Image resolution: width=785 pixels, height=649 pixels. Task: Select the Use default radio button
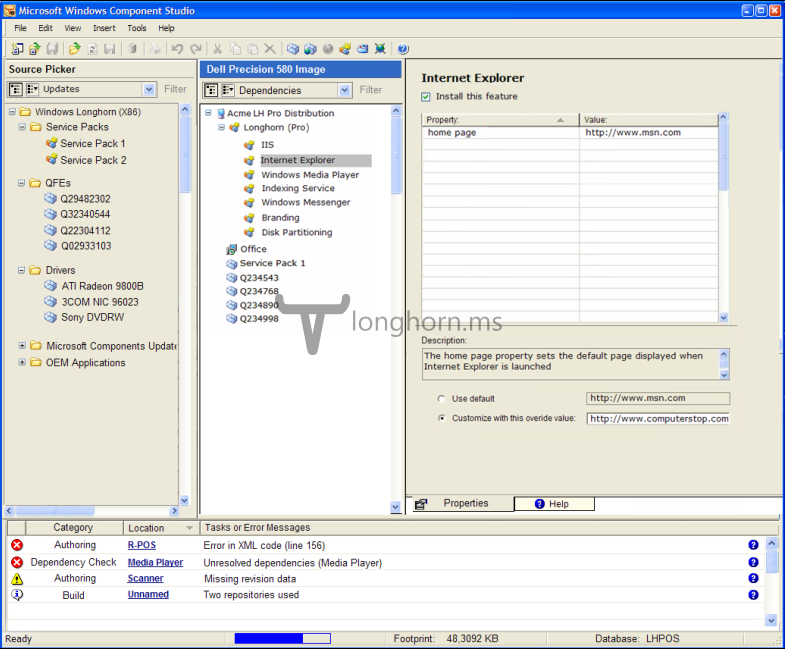(x=441, y=399)
